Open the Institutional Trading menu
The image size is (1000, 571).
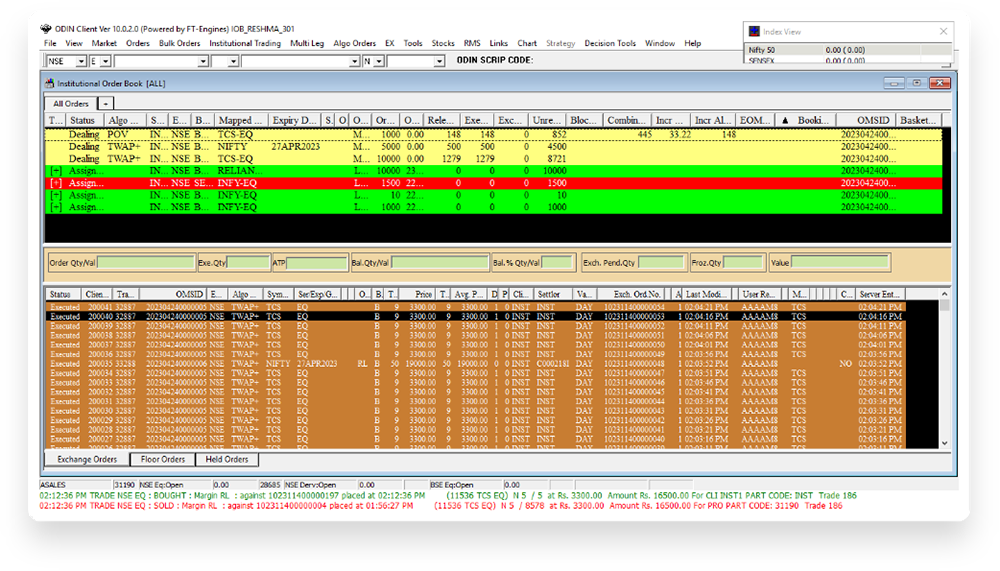click(245, 43)
